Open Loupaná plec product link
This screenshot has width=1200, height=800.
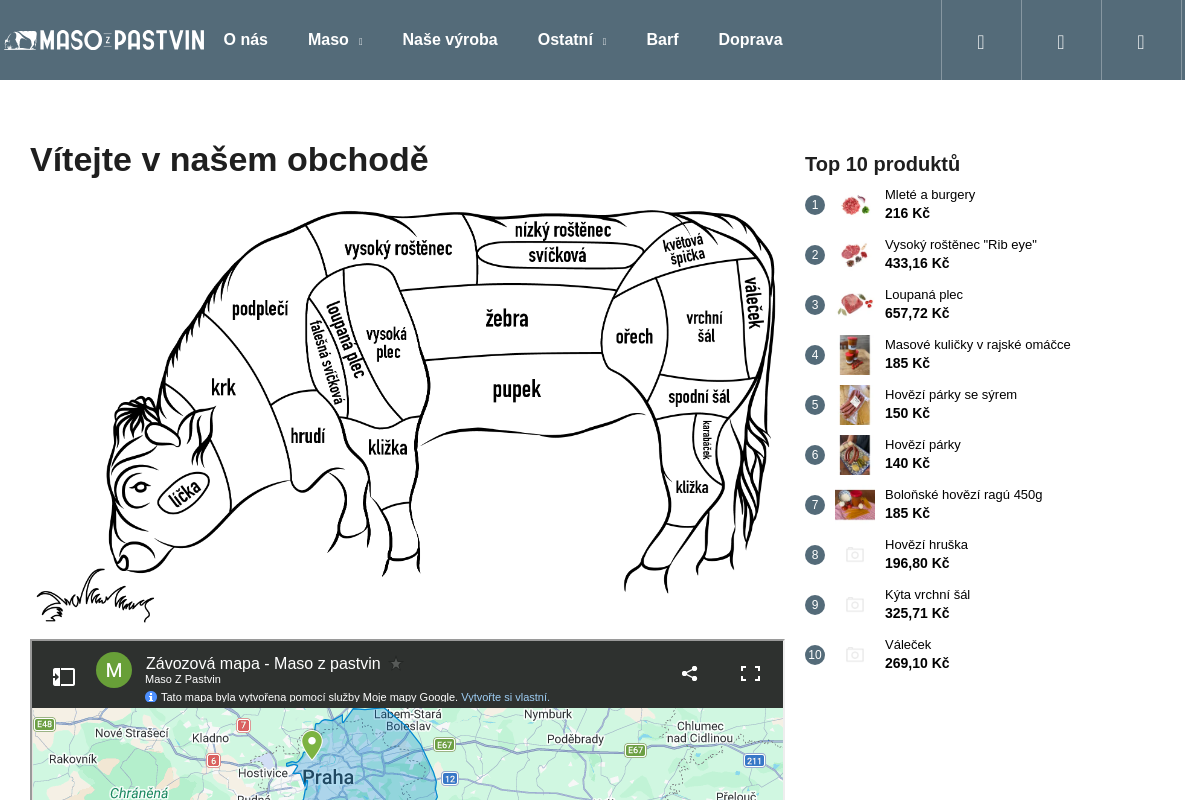coord(924,295)
